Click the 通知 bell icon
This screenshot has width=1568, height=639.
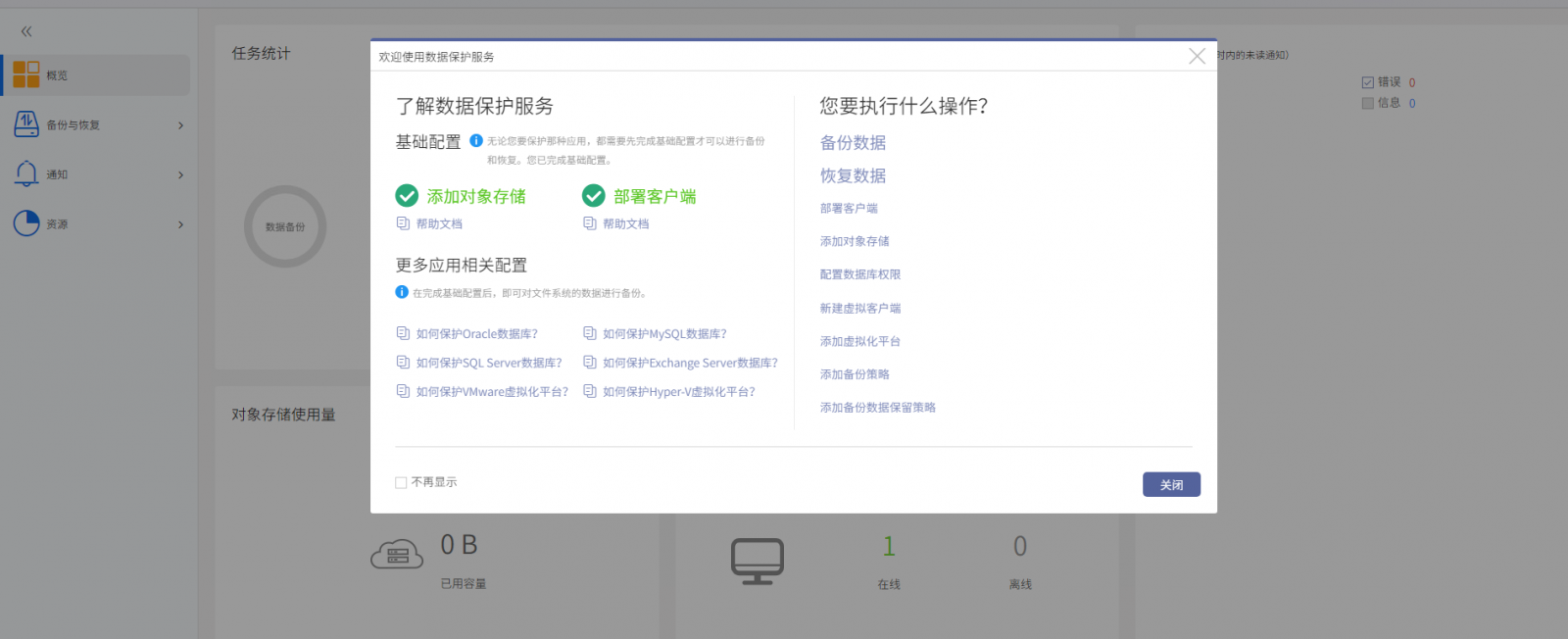26,173
